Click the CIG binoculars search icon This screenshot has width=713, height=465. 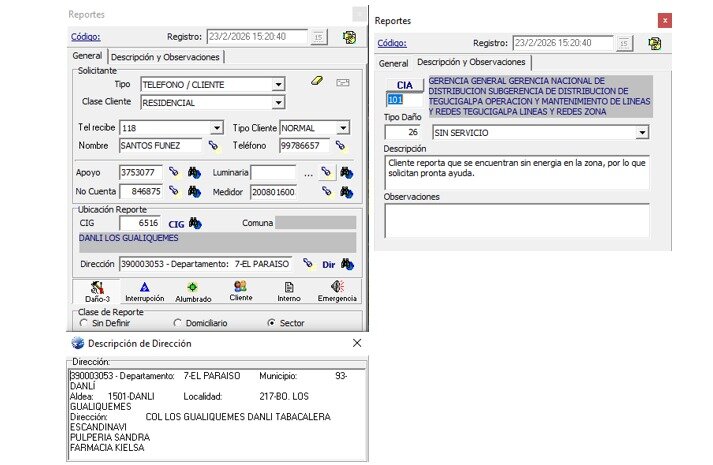coord(195,223)
